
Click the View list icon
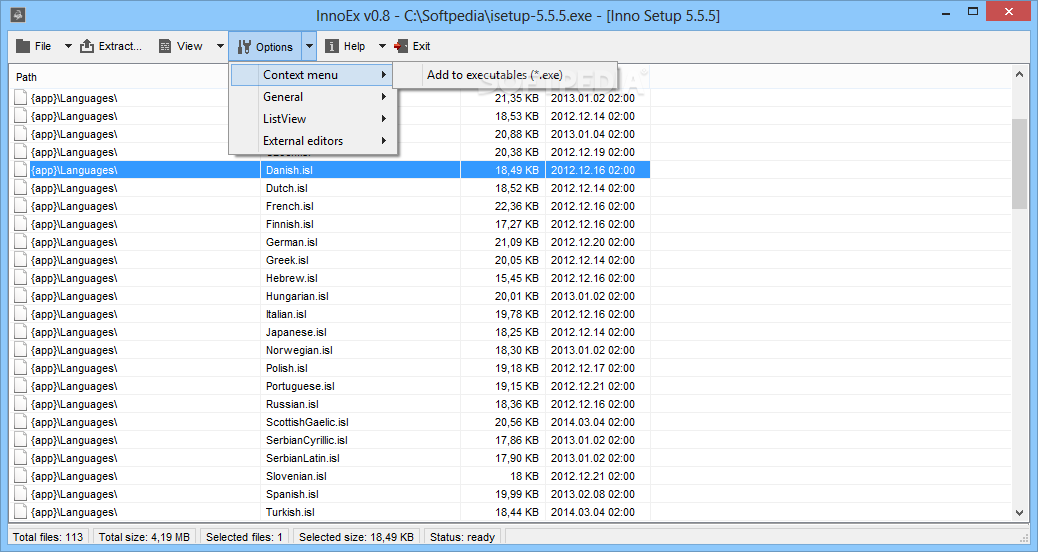(x=165, y=46)
